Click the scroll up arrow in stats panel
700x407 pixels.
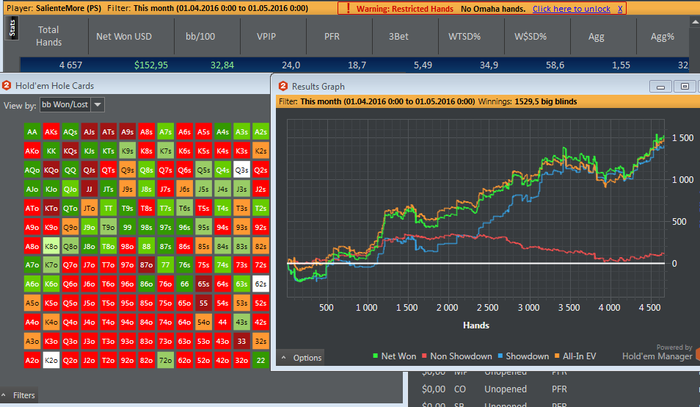[x=695, y=21]
